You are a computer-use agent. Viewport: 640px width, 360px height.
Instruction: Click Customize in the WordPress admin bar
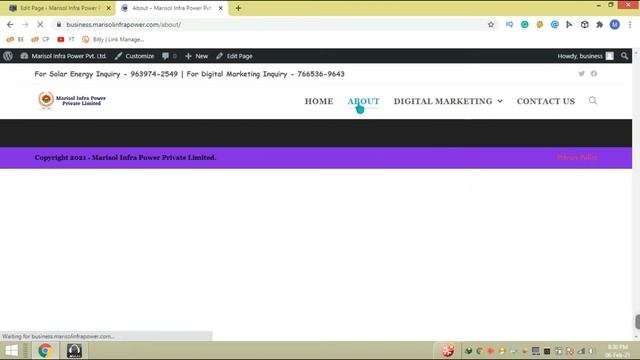(x=134, y=56)
